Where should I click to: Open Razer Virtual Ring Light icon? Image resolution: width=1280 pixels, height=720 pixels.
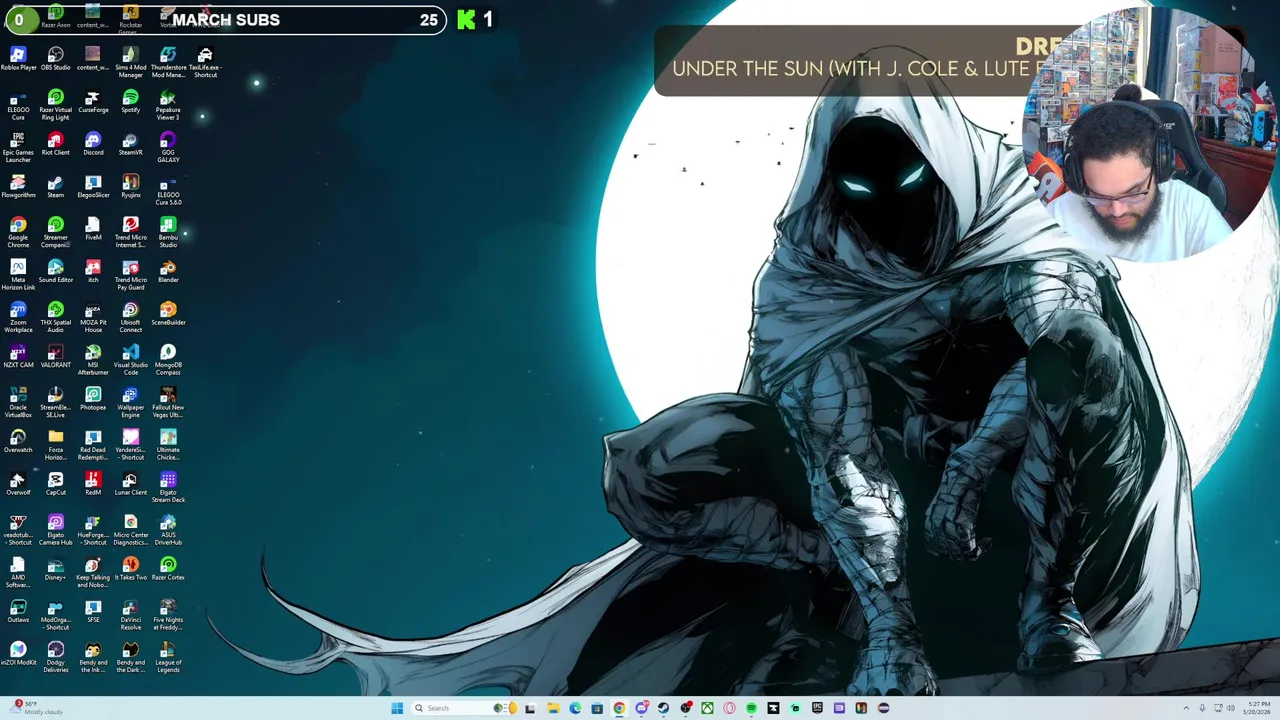pyautogui.click(x=55, y=105)
